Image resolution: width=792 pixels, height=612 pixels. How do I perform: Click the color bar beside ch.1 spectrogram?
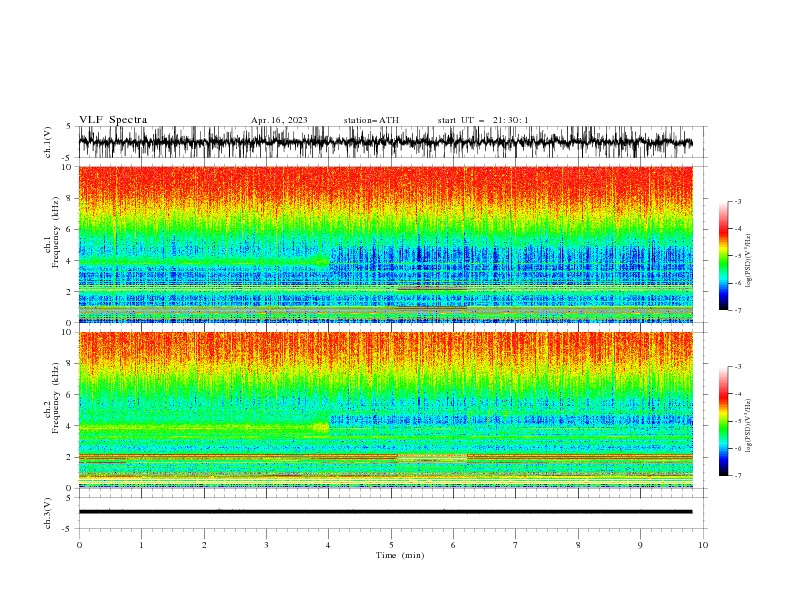coord(723,256)
